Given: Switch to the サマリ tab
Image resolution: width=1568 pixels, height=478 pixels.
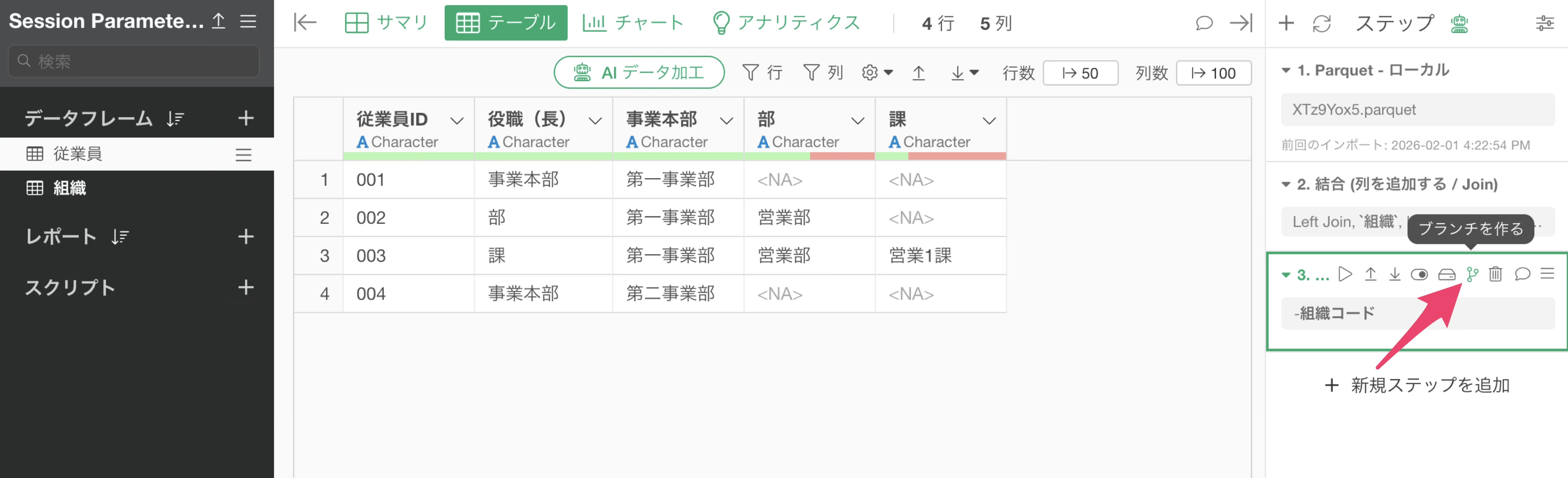Looking at the screenshot, I should [387, 23].
